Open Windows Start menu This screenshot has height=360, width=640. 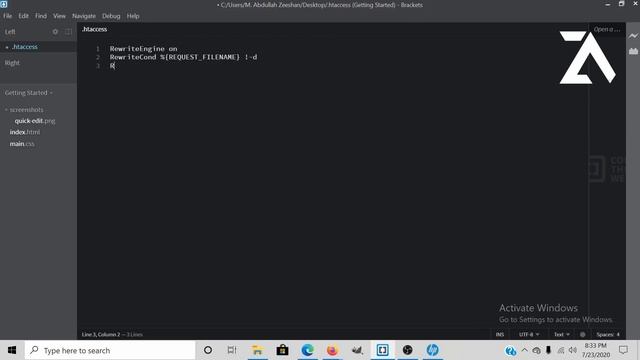(x=12, y=350)
